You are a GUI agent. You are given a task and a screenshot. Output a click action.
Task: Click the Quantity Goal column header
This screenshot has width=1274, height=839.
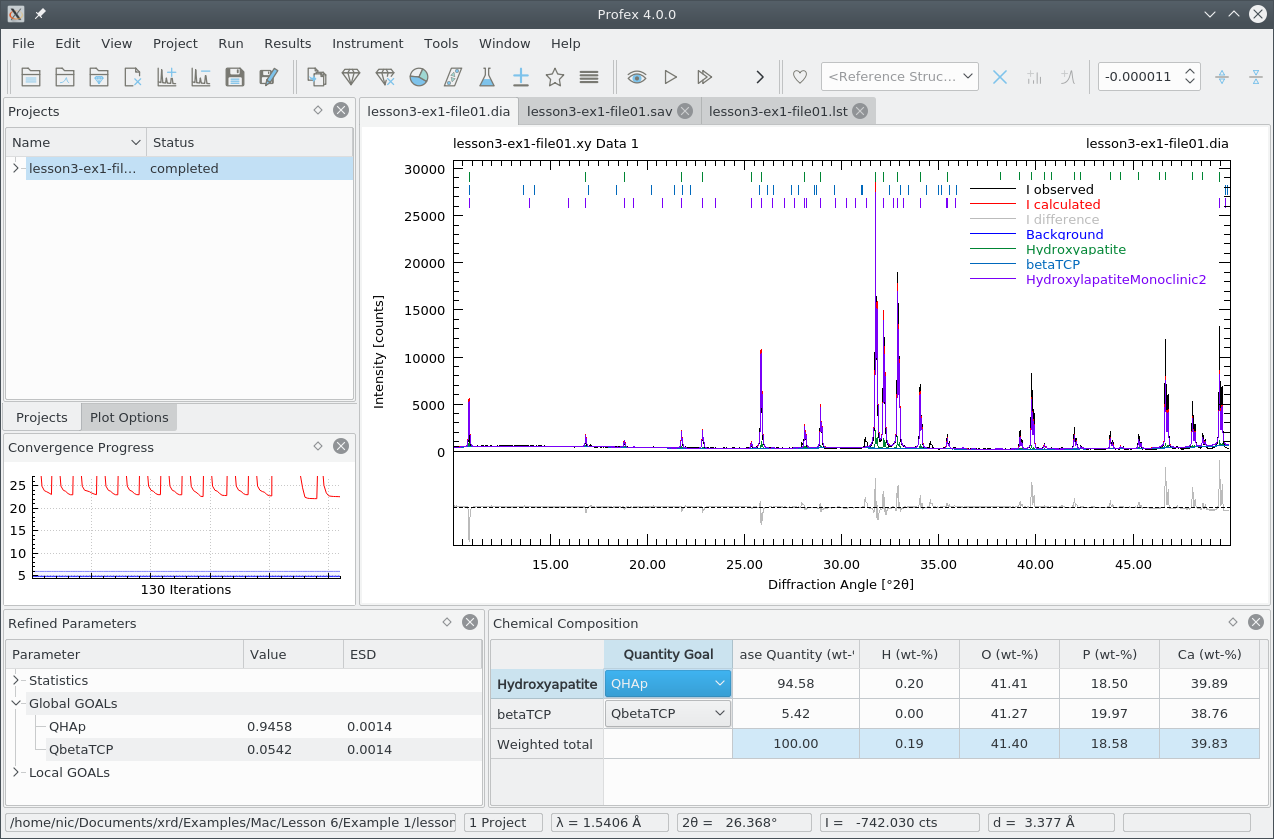pyautogui.click(x=668, y=654)
